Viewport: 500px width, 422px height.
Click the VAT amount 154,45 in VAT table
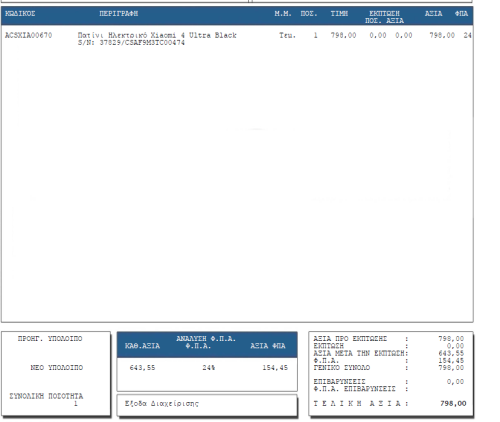coord(275,368)
